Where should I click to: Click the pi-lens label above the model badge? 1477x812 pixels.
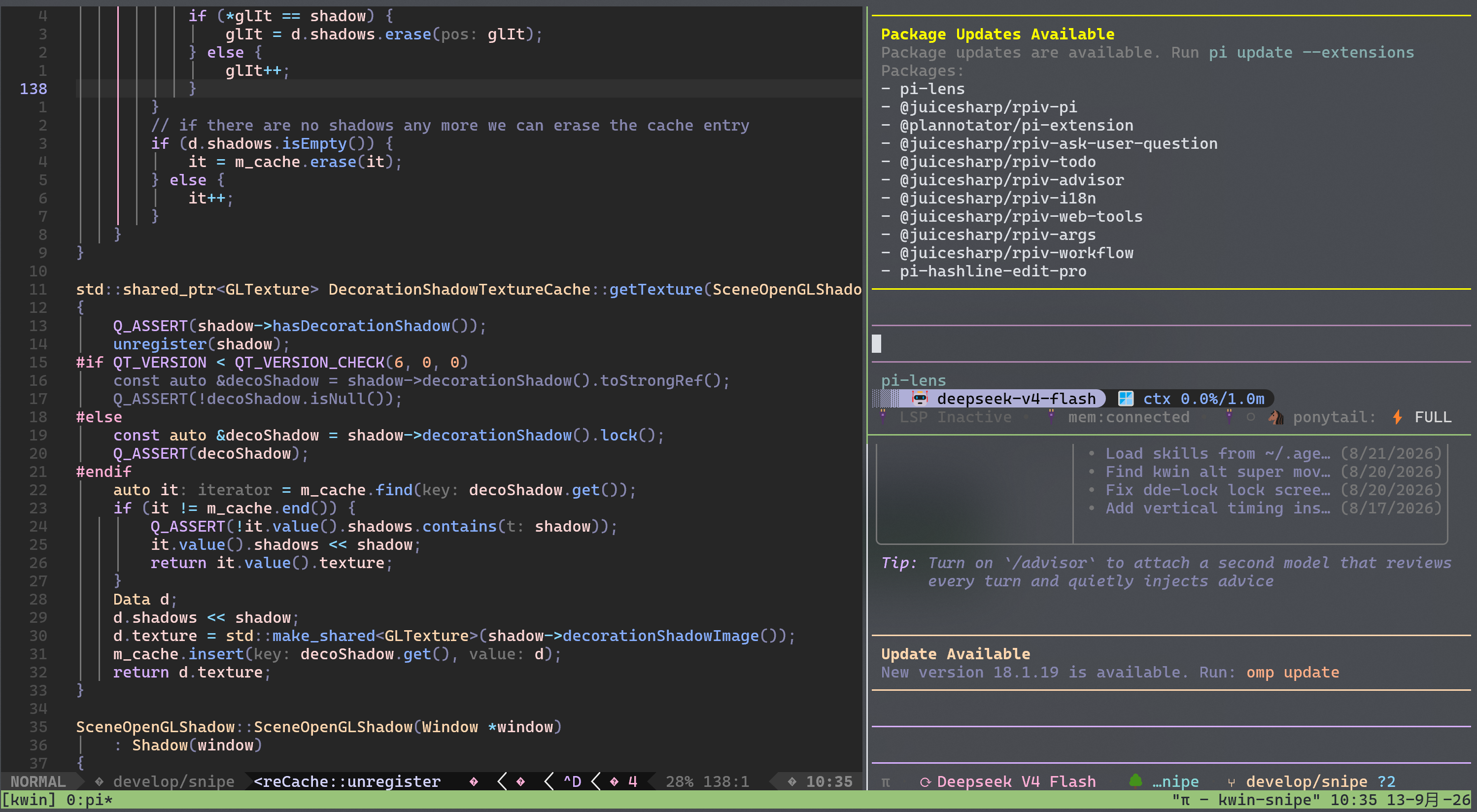tap(913, 380)
